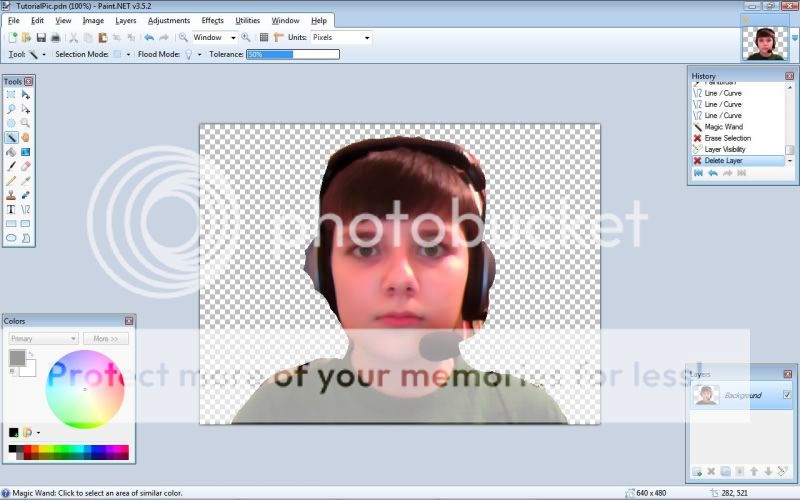Close the Tools panel
800x500 pixels.
[29, 81]
